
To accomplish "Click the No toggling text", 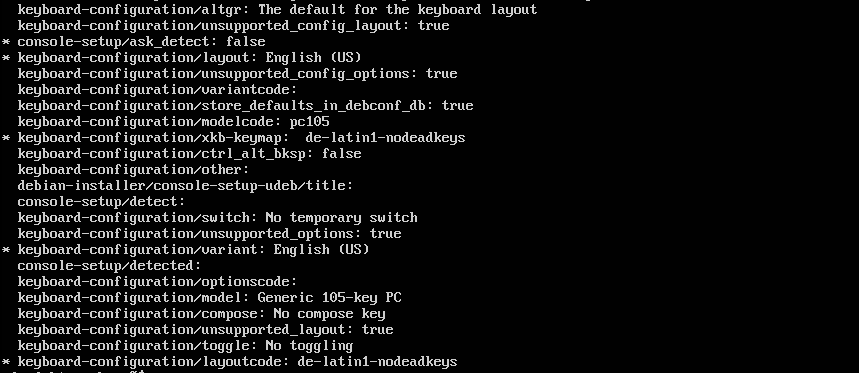I will pyautogui.click(x=309, y=346).
